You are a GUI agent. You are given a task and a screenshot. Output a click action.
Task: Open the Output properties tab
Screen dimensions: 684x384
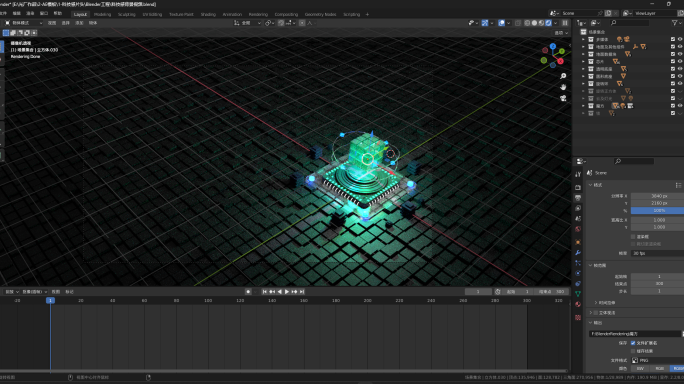(x=578, y=198)
